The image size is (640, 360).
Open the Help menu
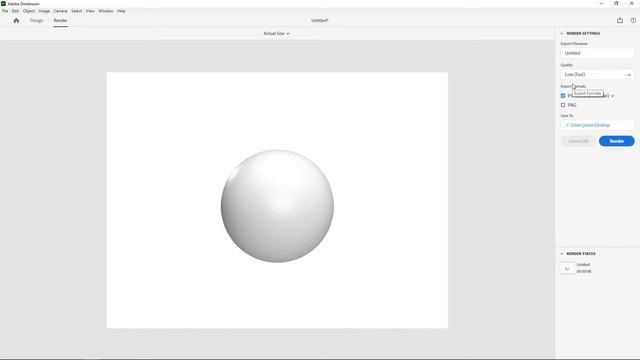point(121,11)
